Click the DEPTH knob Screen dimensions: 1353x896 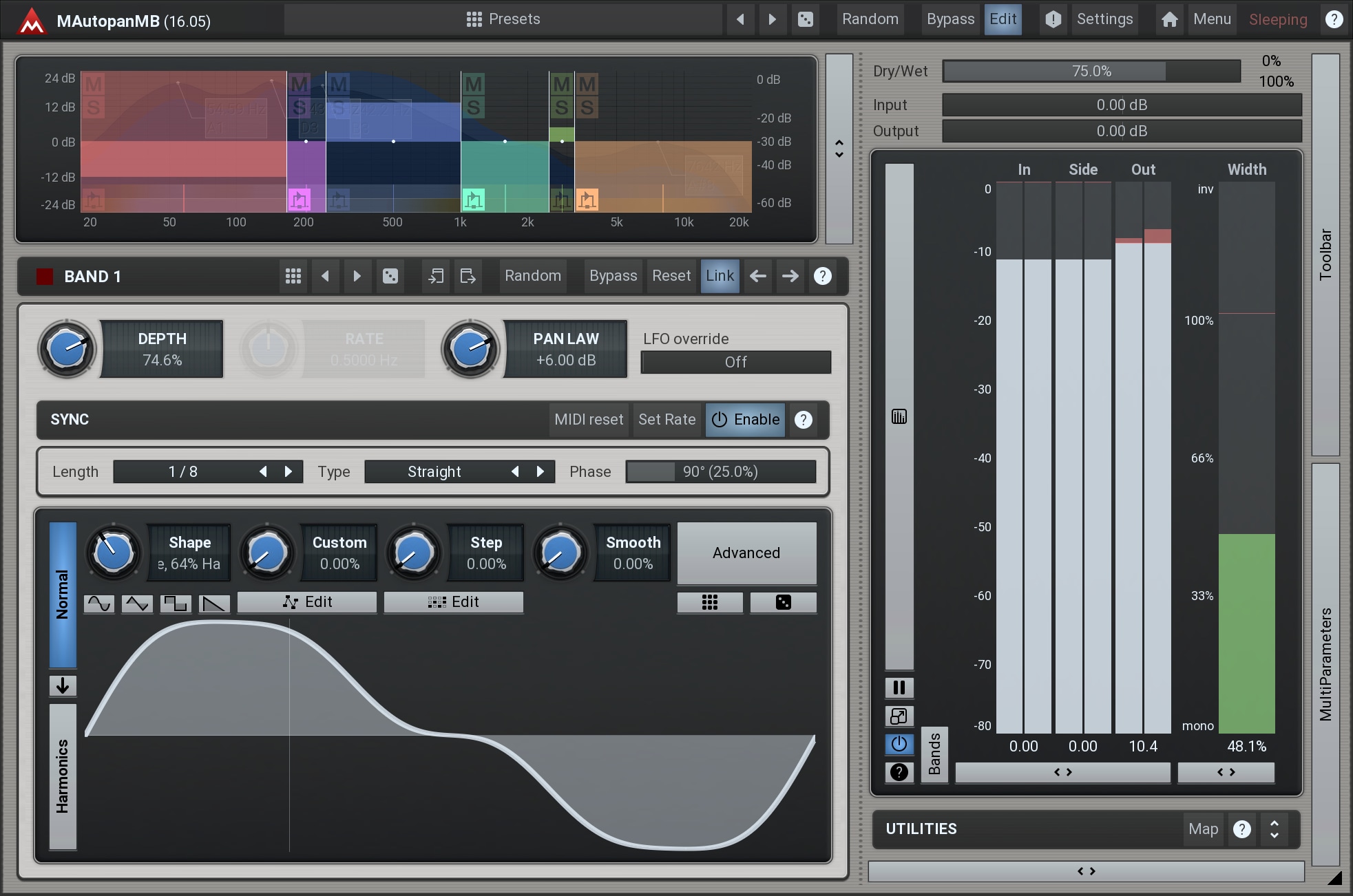click(x=67, y=349)
